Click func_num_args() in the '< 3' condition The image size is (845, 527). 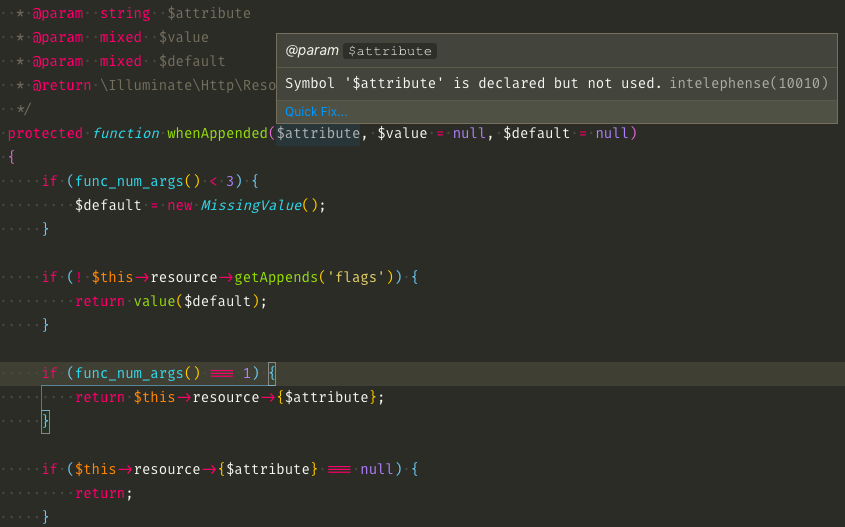pos(137,181)
